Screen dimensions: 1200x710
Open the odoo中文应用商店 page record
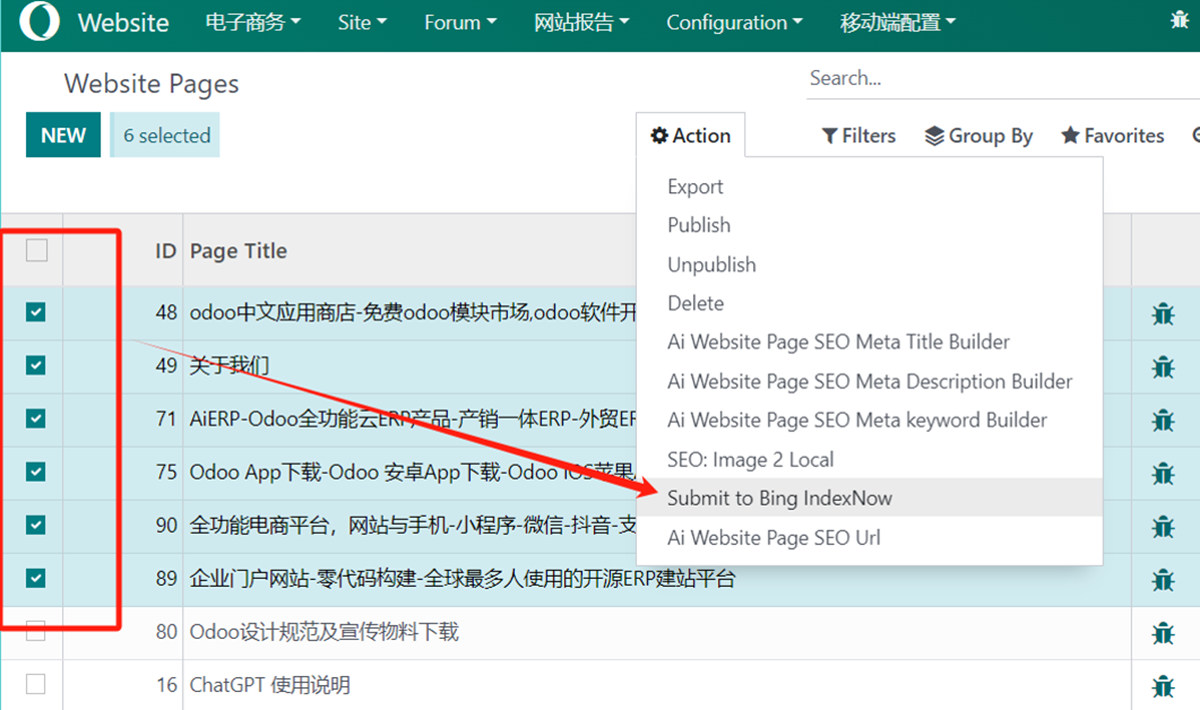click(x=413, y=313)
